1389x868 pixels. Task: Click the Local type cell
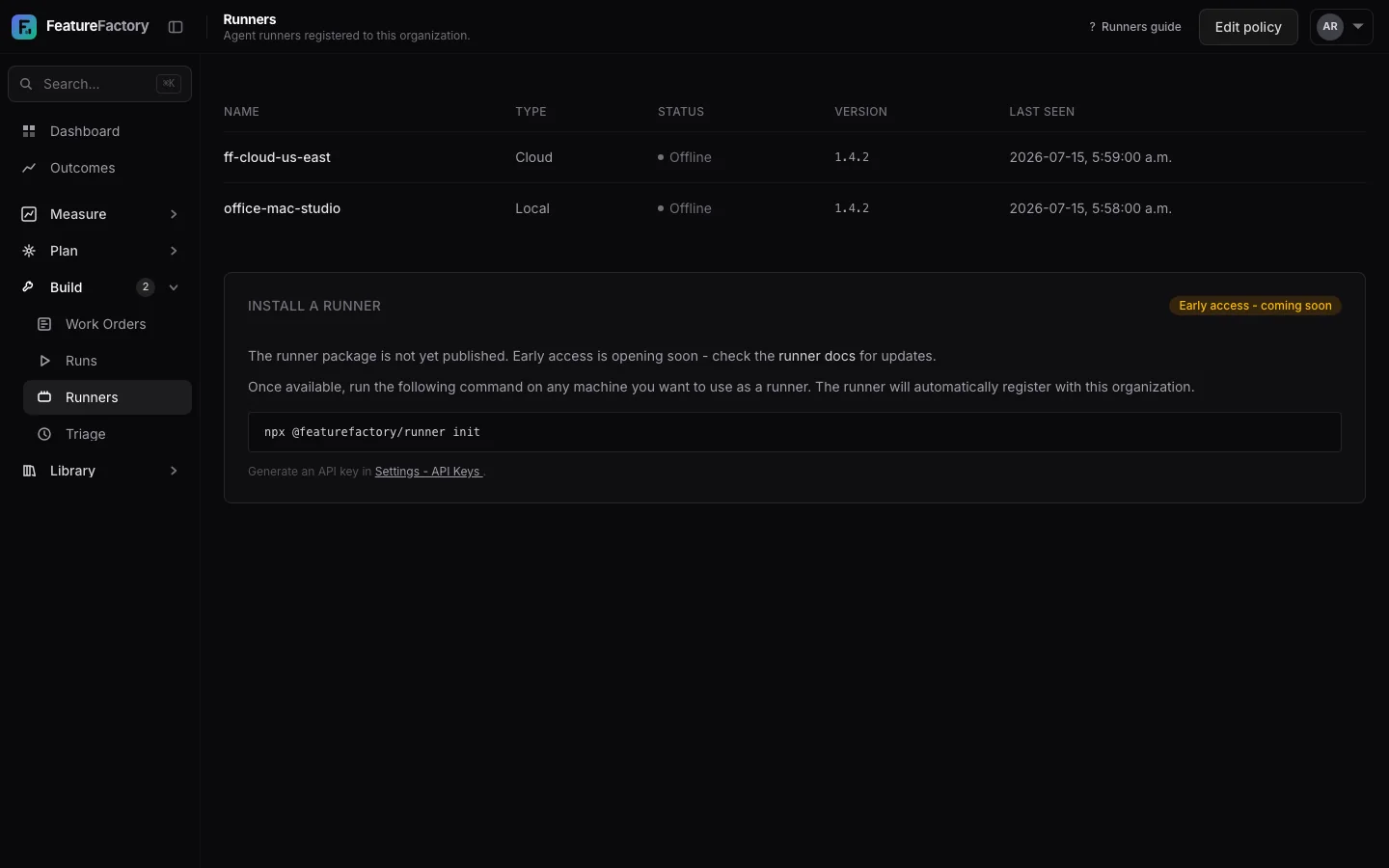pos(532,208)
